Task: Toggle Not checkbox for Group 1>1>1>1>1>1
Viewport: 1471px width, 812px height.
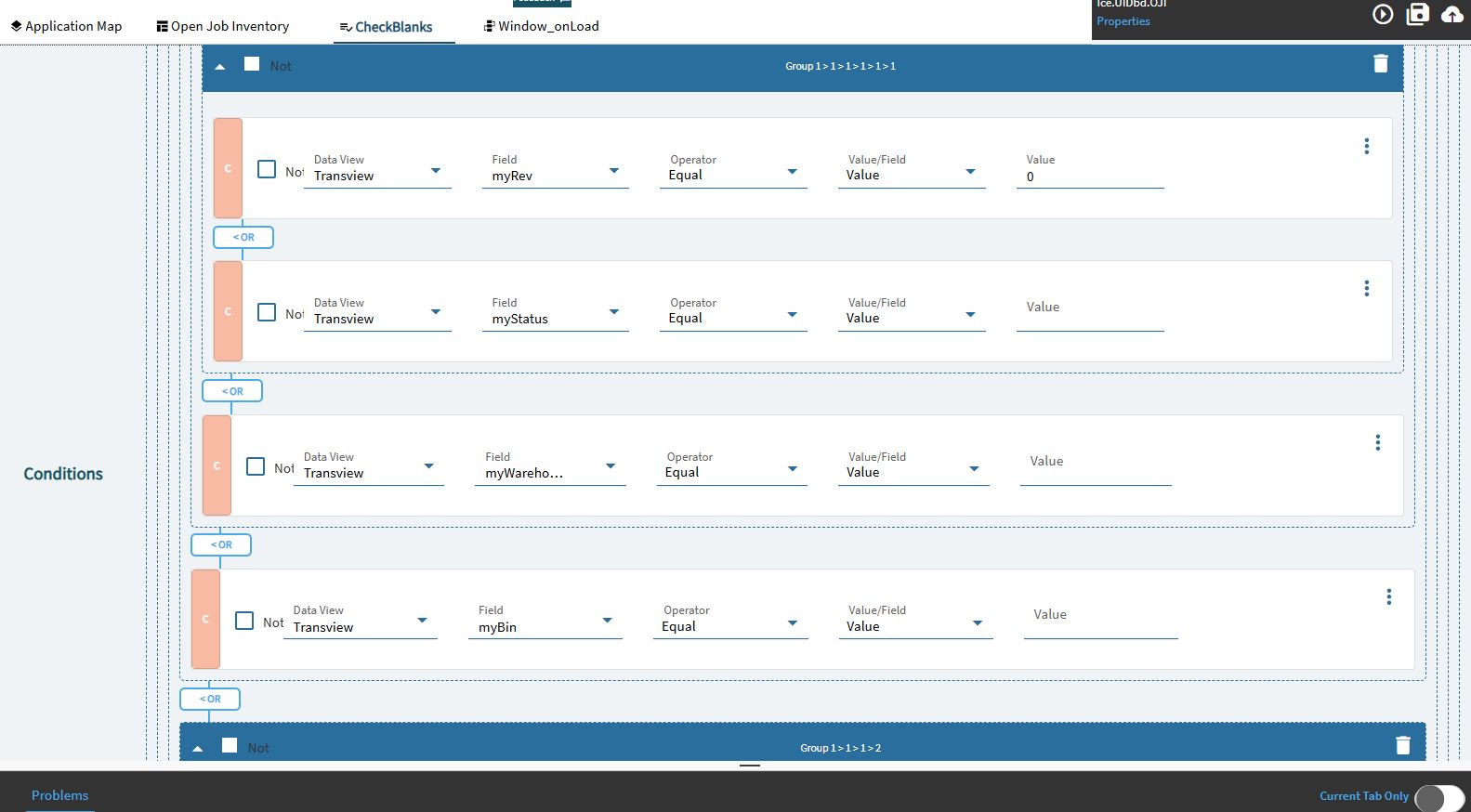Action: click(252, 64)
